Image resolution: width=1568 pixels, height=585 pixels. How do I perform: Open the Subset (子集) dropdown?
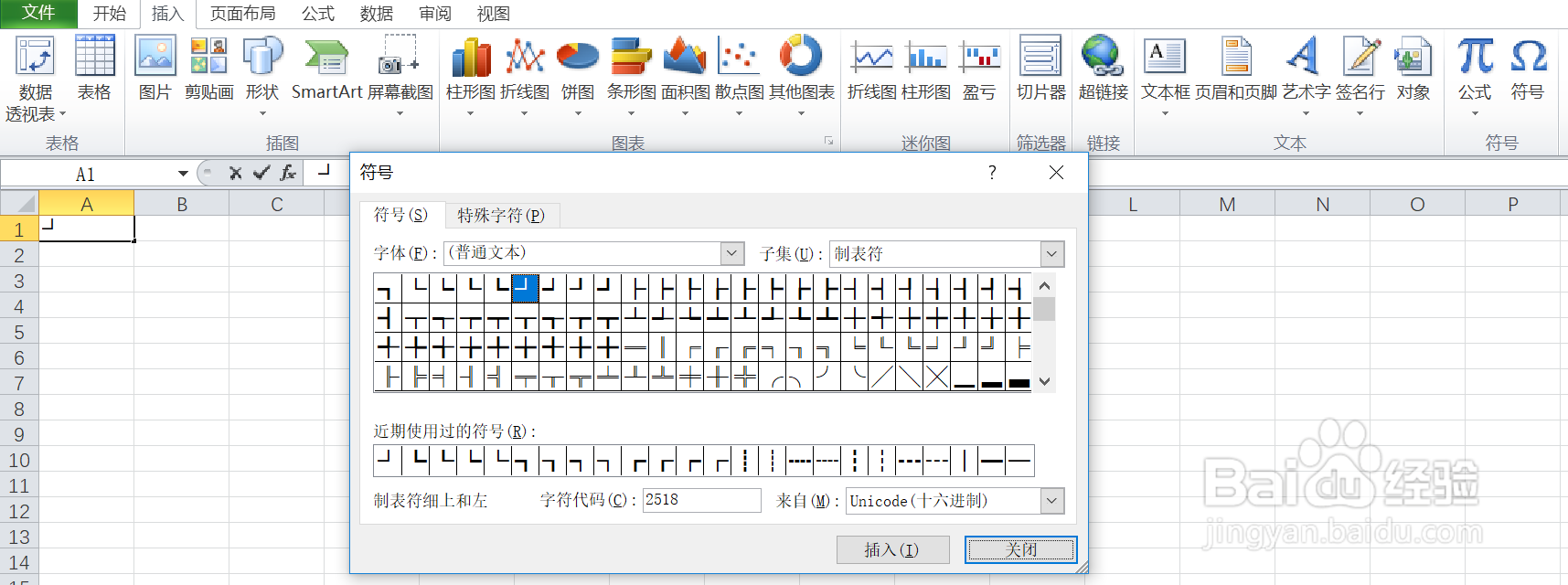(1052, 253)
